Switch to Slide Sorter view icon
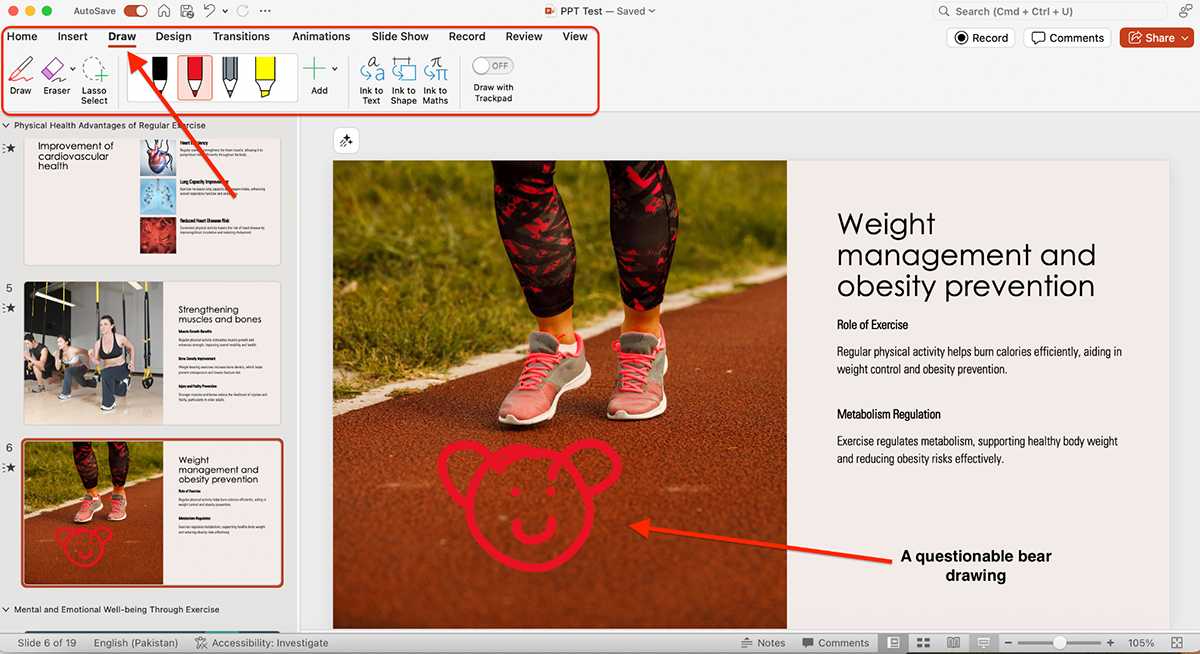The image size is (1200, 654). point(923,642)
